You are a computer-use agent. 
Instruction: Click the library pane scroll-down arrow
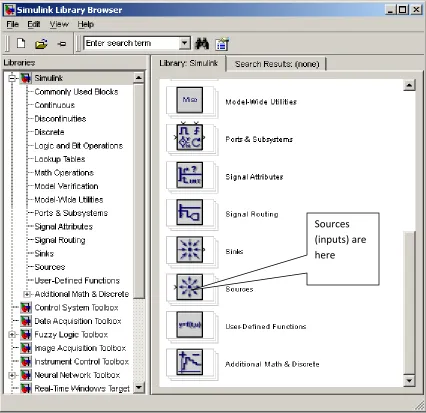pyautogui.click(x=409, y=380)
